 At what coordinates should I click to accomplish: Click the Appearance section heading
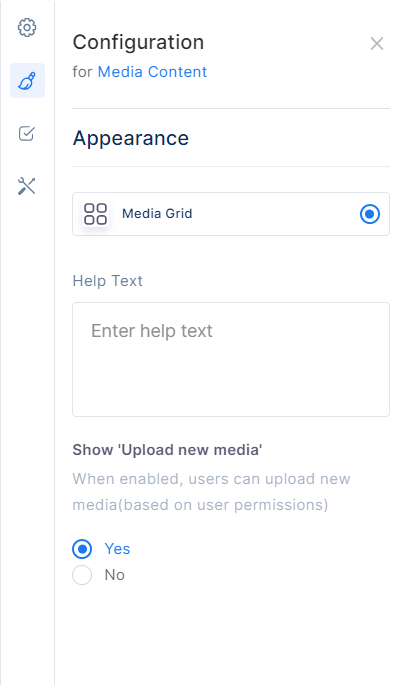tap(131, 138)
